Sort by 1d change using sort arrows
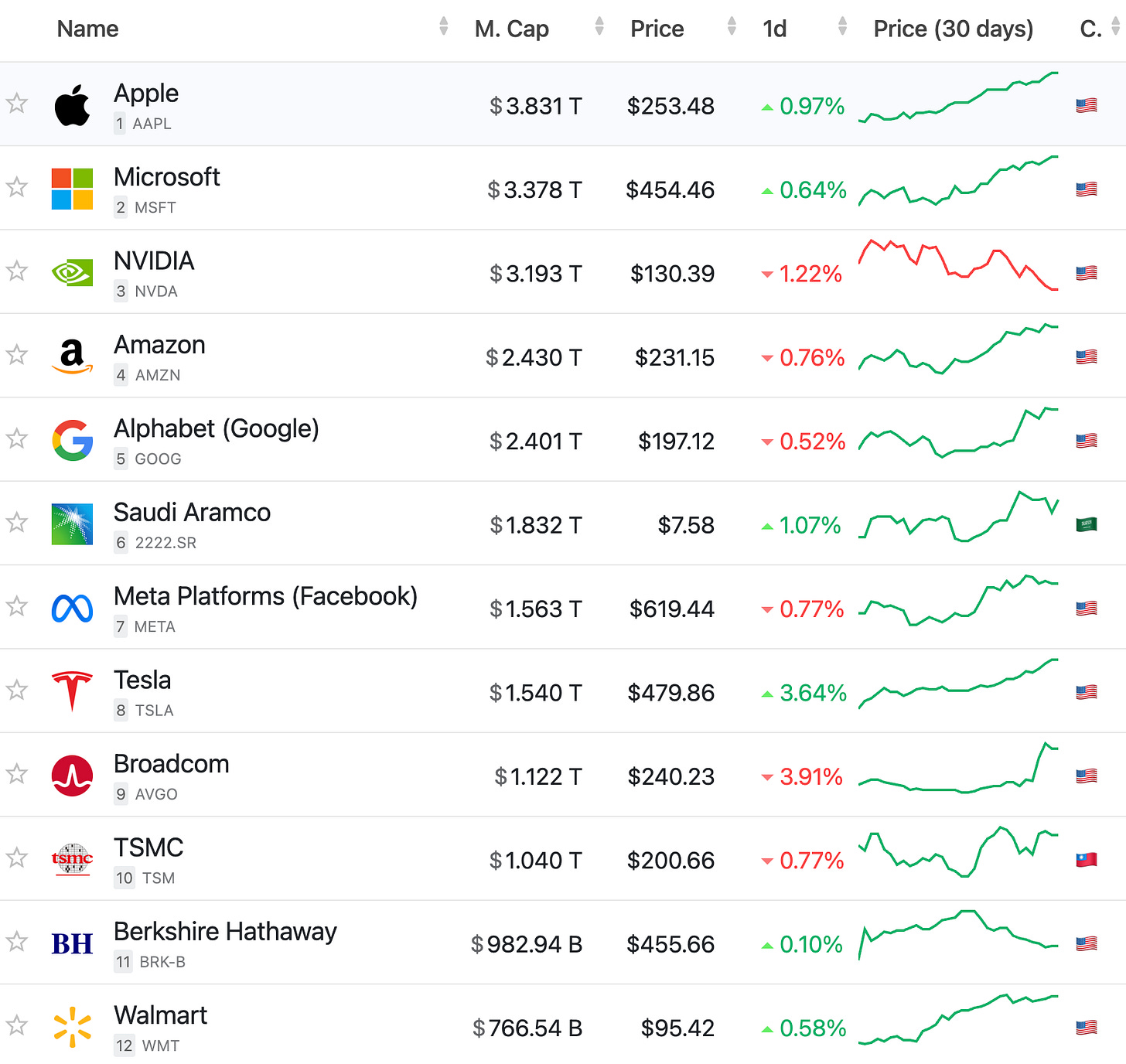 tap(842, 26)
